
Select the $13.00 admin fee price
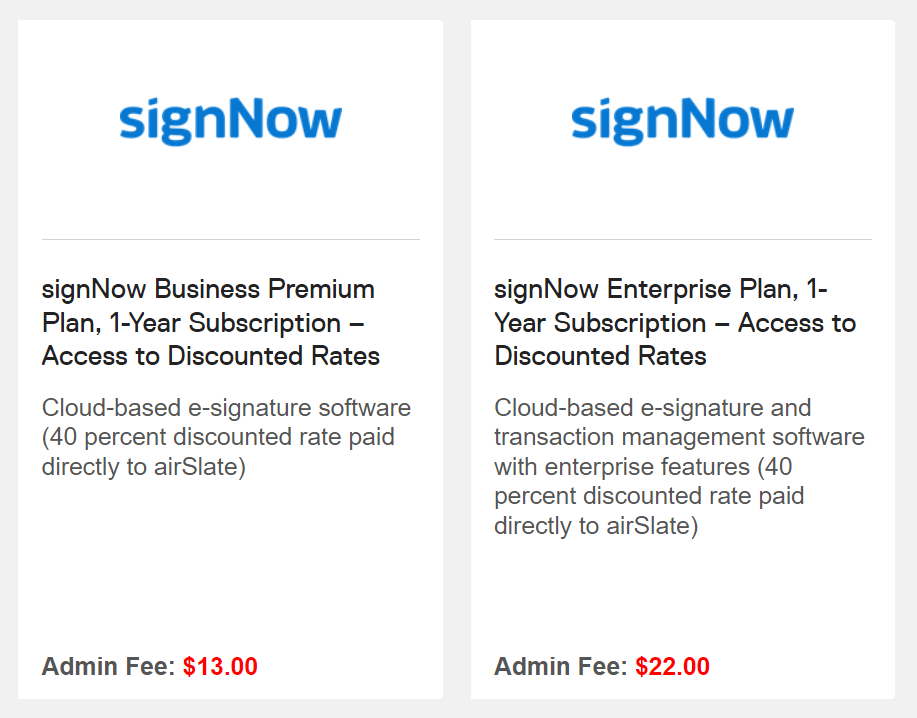click(220, 667)
